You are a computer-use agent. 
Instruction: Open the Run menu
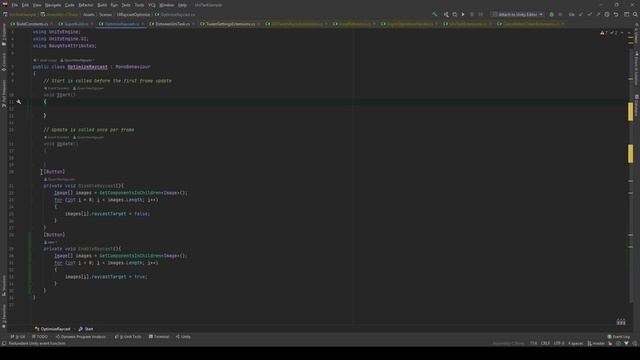coord(114,5)
